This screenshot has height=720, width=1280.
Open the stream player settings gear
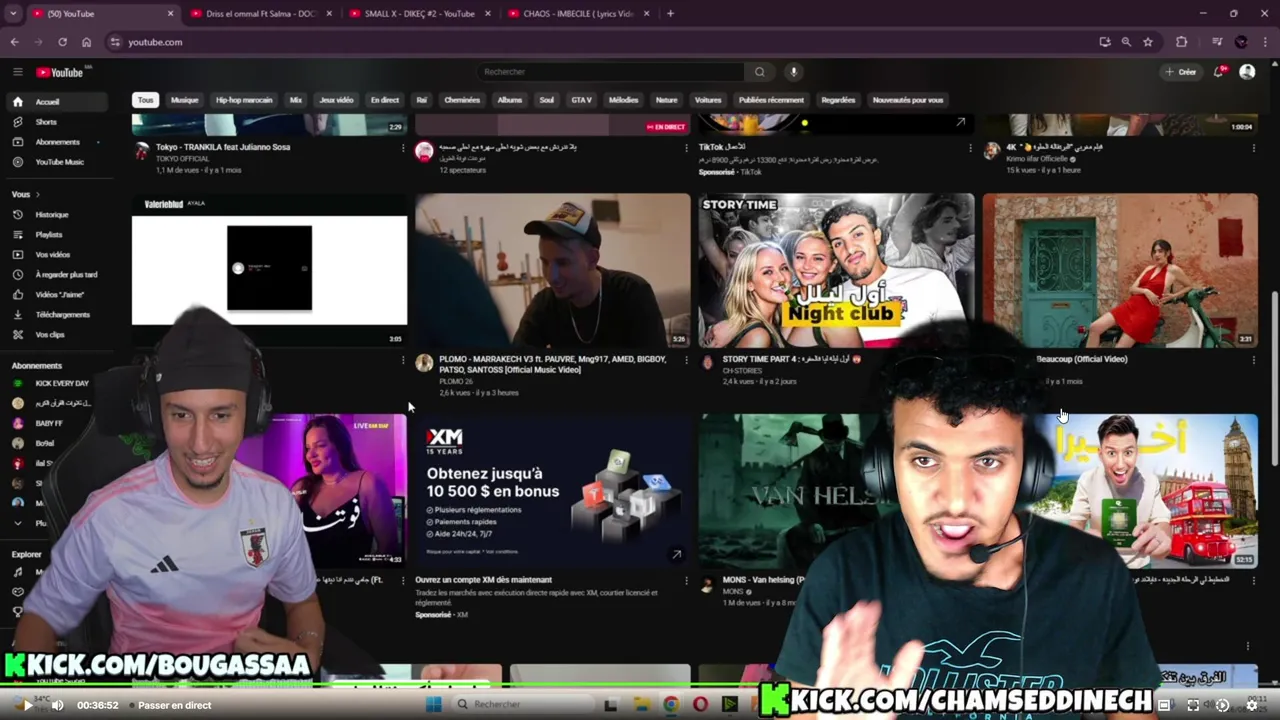[1251, 705]
